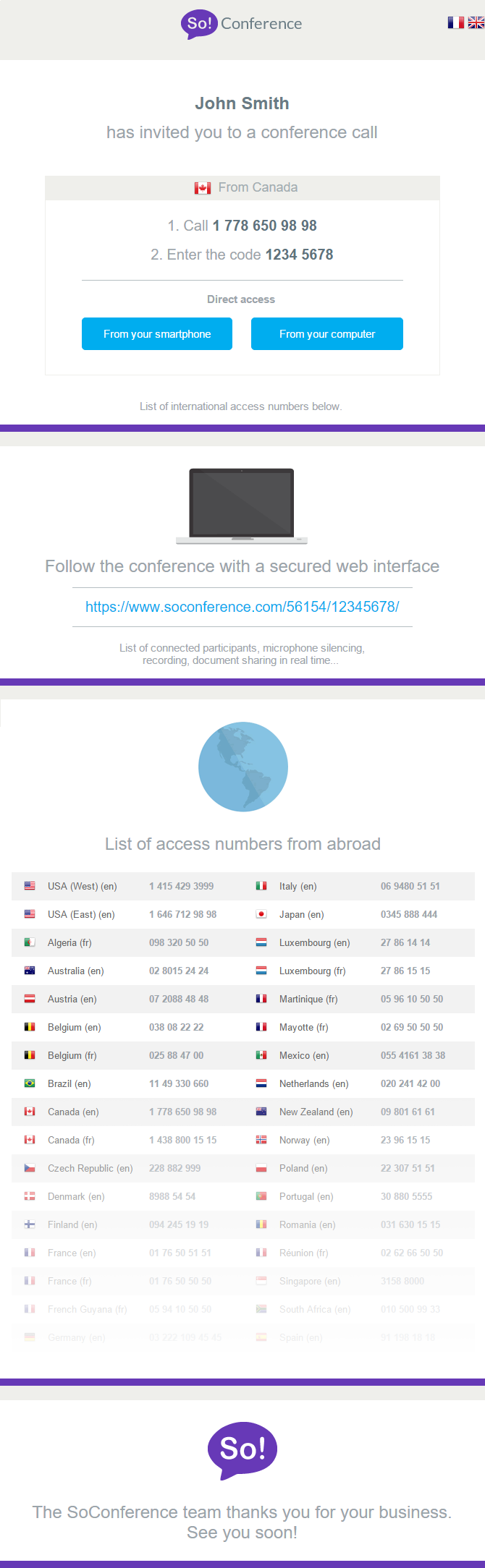Join via From your smartphone button
Image resolution: width=485 pixels, height=1568 pixels.
click(157, 333)
